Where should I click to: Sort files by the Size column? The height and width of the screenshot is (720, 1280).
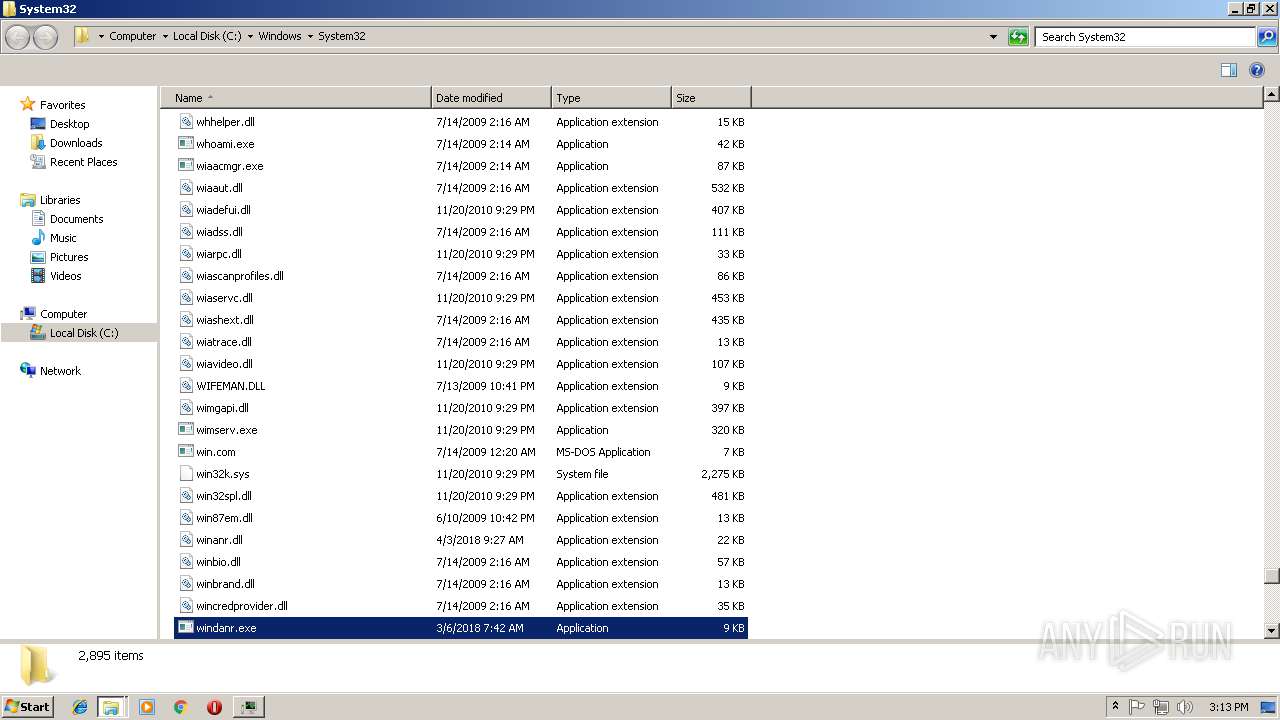click(x=711, y=98)
